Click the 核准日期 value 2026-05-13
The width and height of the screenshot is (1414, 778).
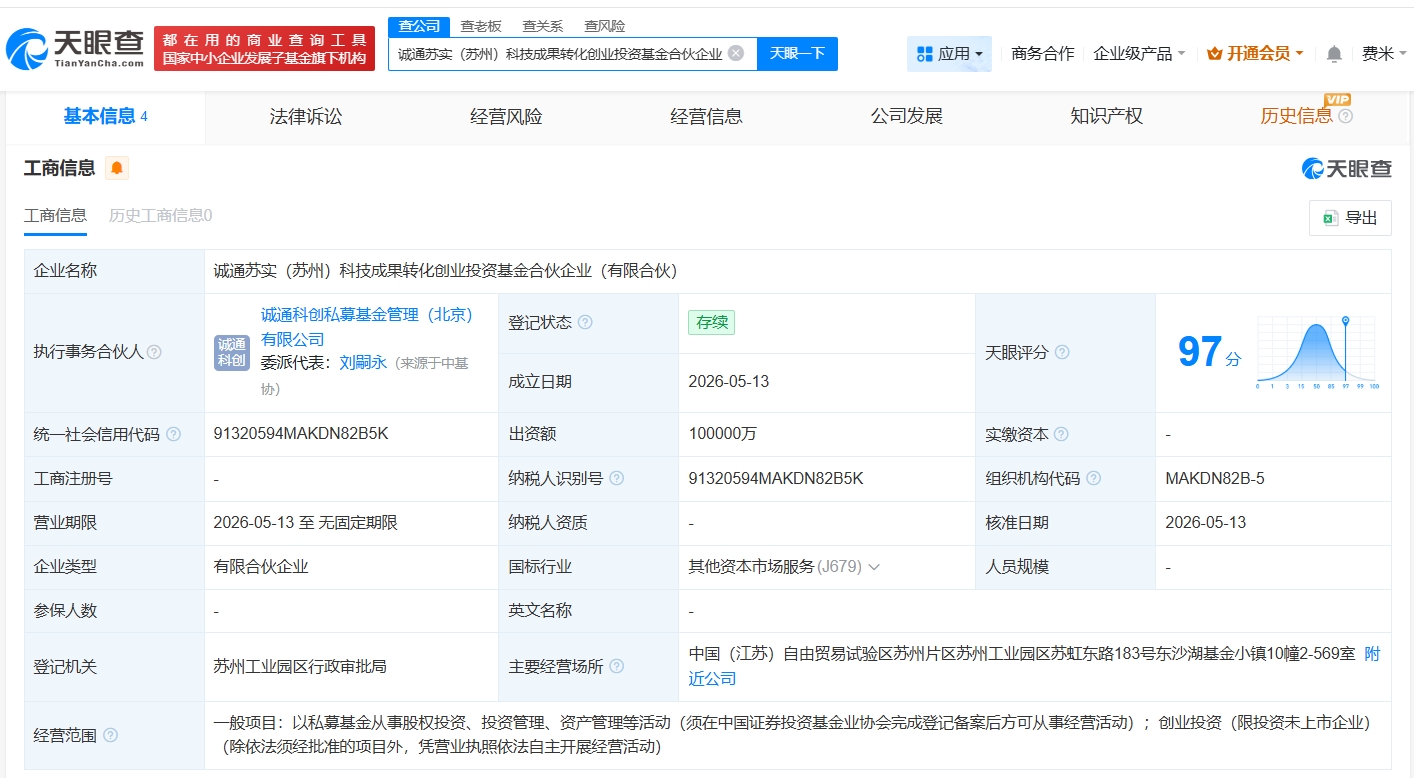point(1206,522)
